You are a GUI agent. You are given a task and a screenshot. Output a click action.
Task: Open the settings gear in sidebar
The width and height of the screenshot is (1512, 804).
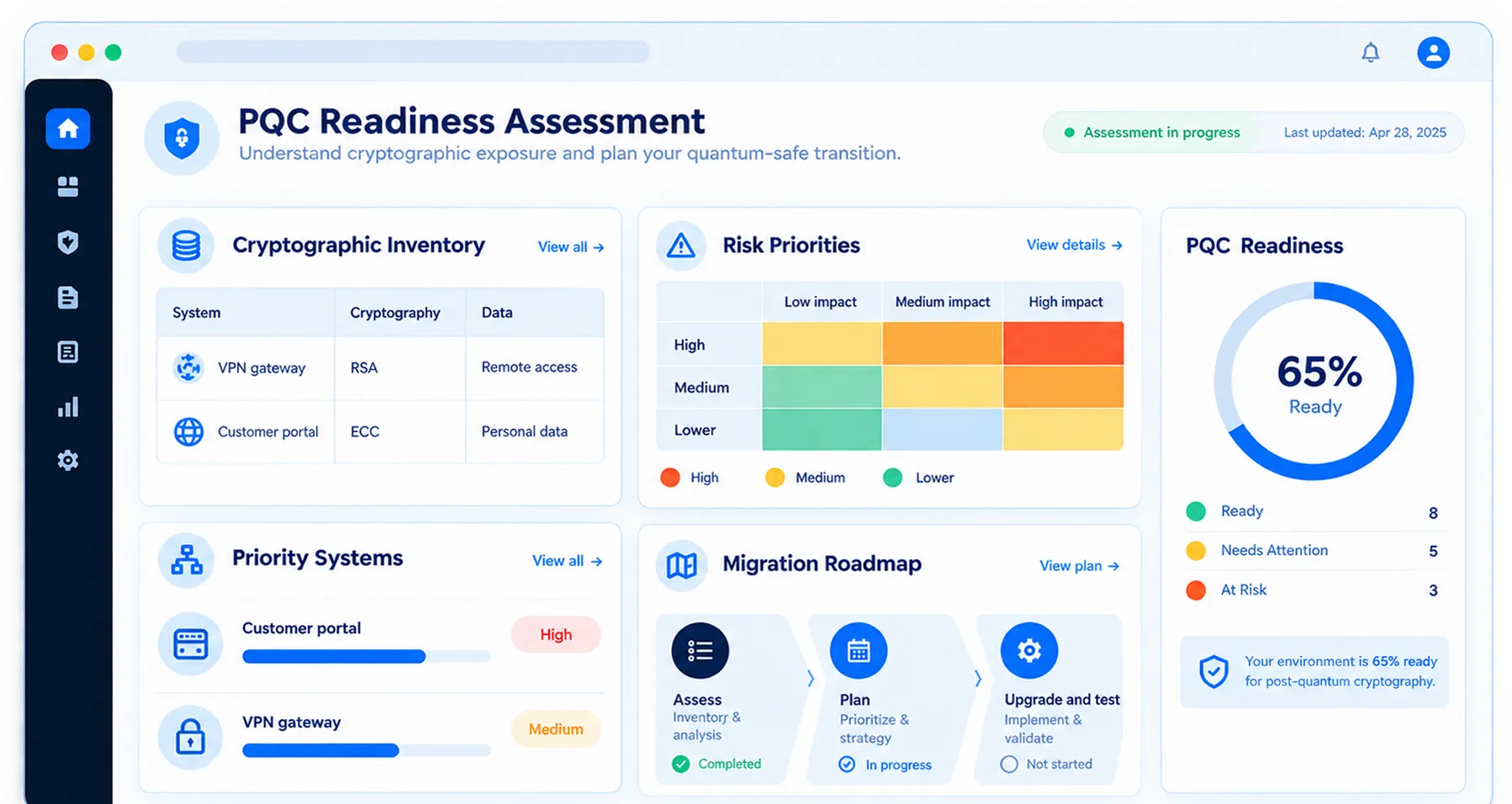click(x=68, y=460)
